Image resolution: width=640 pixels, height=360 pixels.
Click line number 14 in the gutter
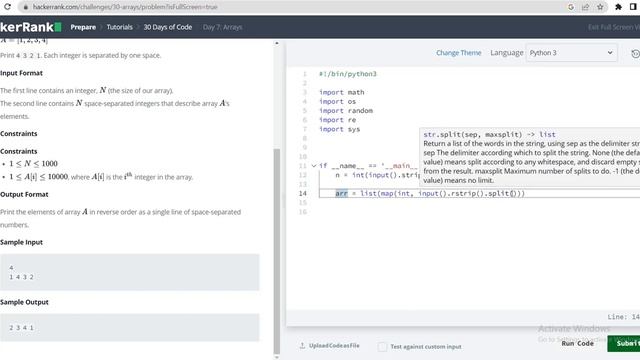[302, 193]
